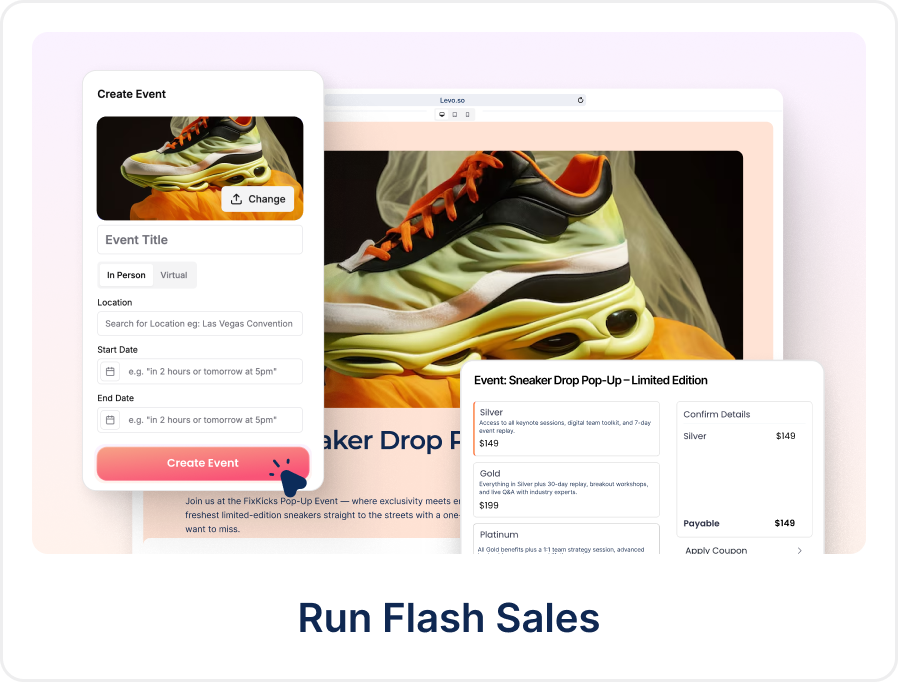Select the mobile preview icon
This screenshot has width=898, height=682.
[466, 115]
